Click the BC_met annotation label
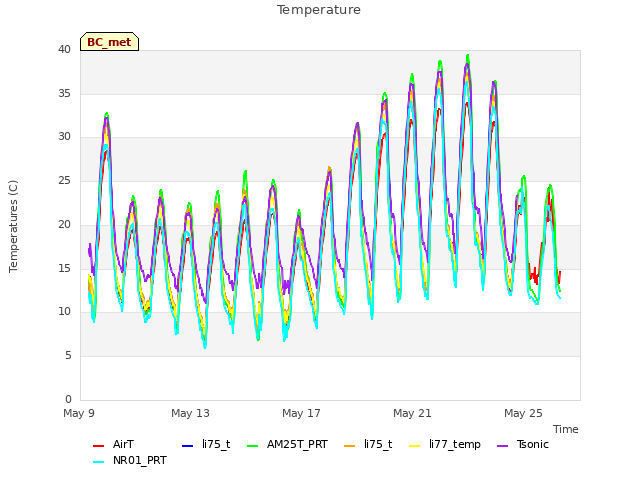This screenshot has height=480, width=640. coord(109,42)
